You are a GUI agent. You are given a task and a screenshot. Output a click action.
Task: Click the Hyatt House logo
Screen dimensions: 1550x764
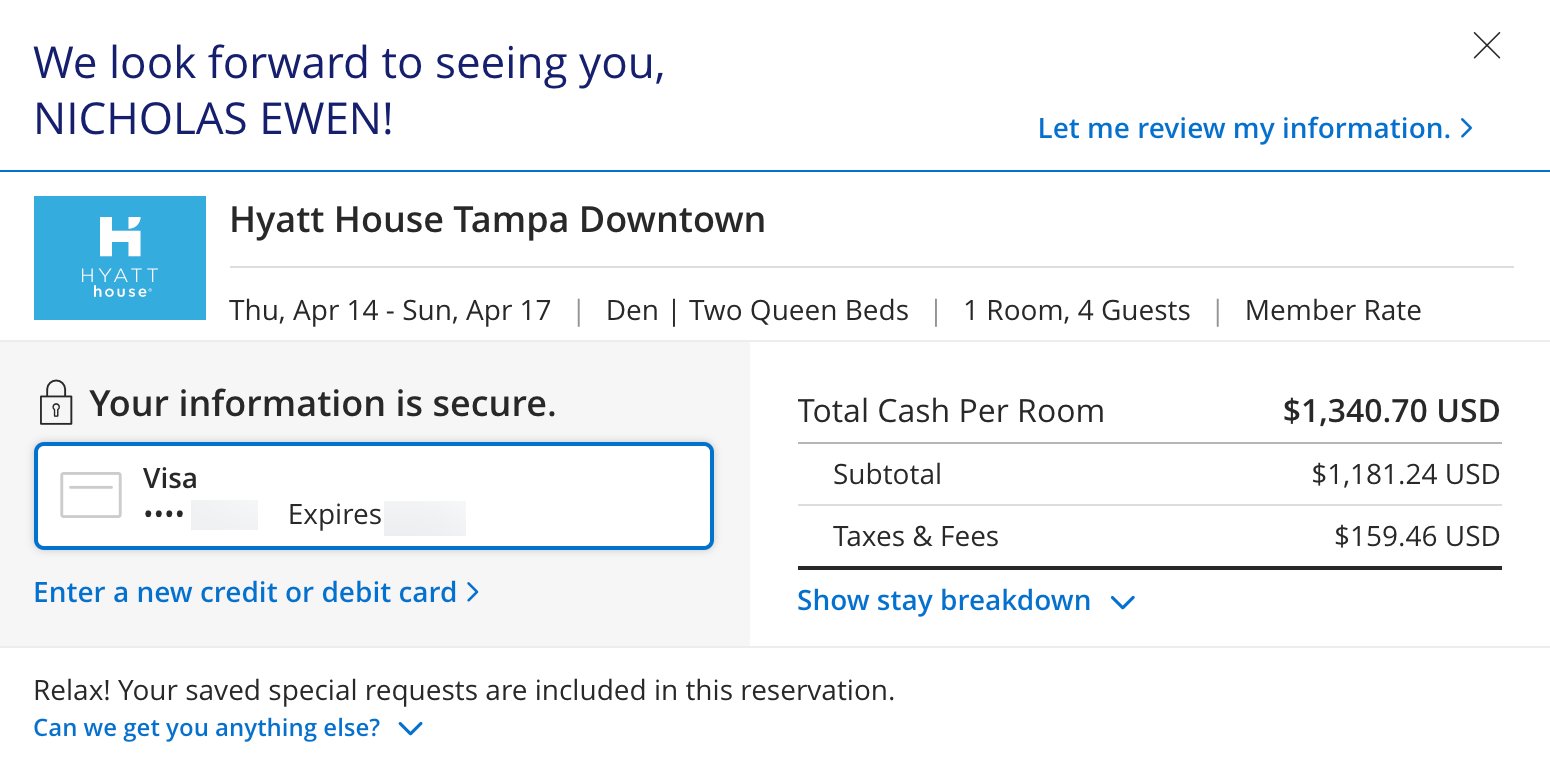tap(120, 258)
